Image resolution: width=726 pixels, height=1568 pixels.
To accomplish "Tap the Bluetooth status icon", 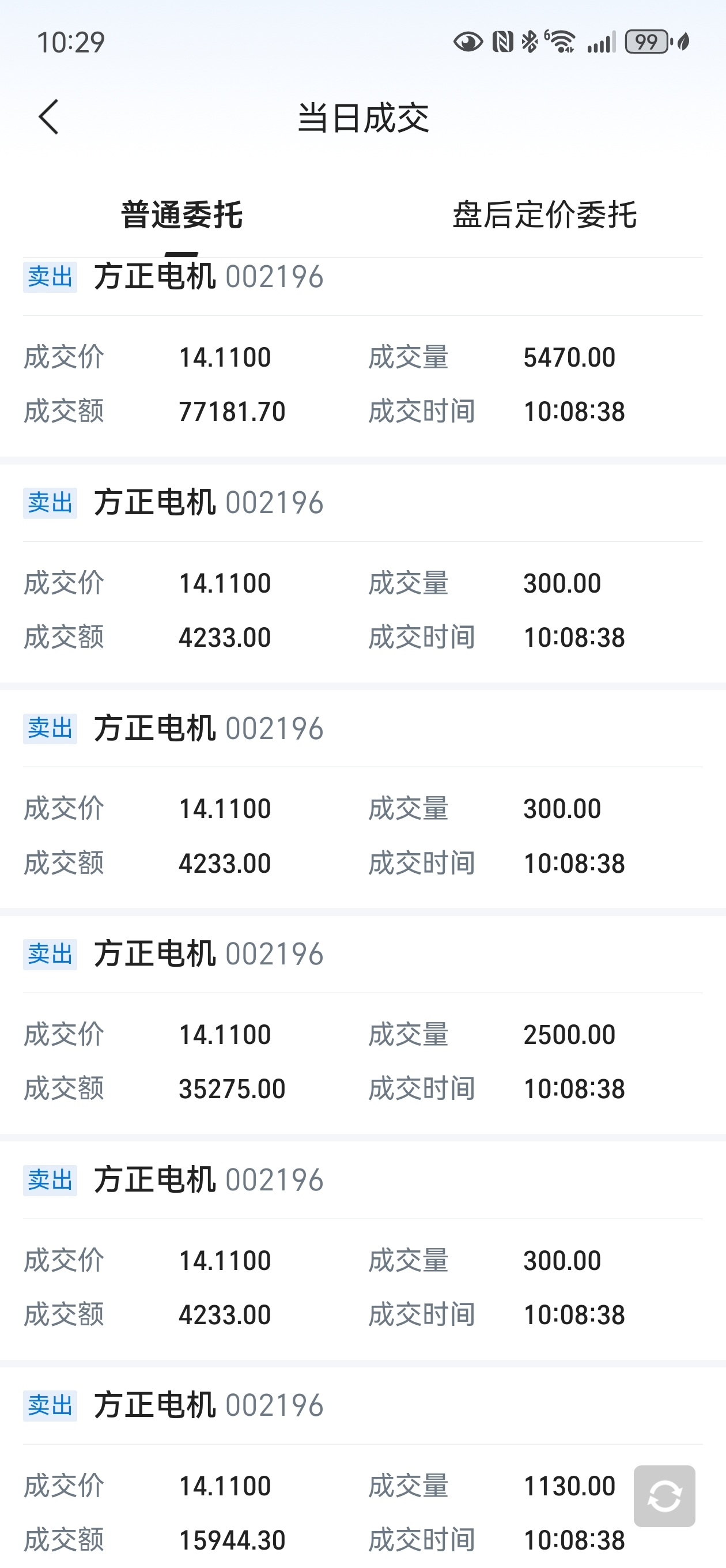I will click(530, 42).
